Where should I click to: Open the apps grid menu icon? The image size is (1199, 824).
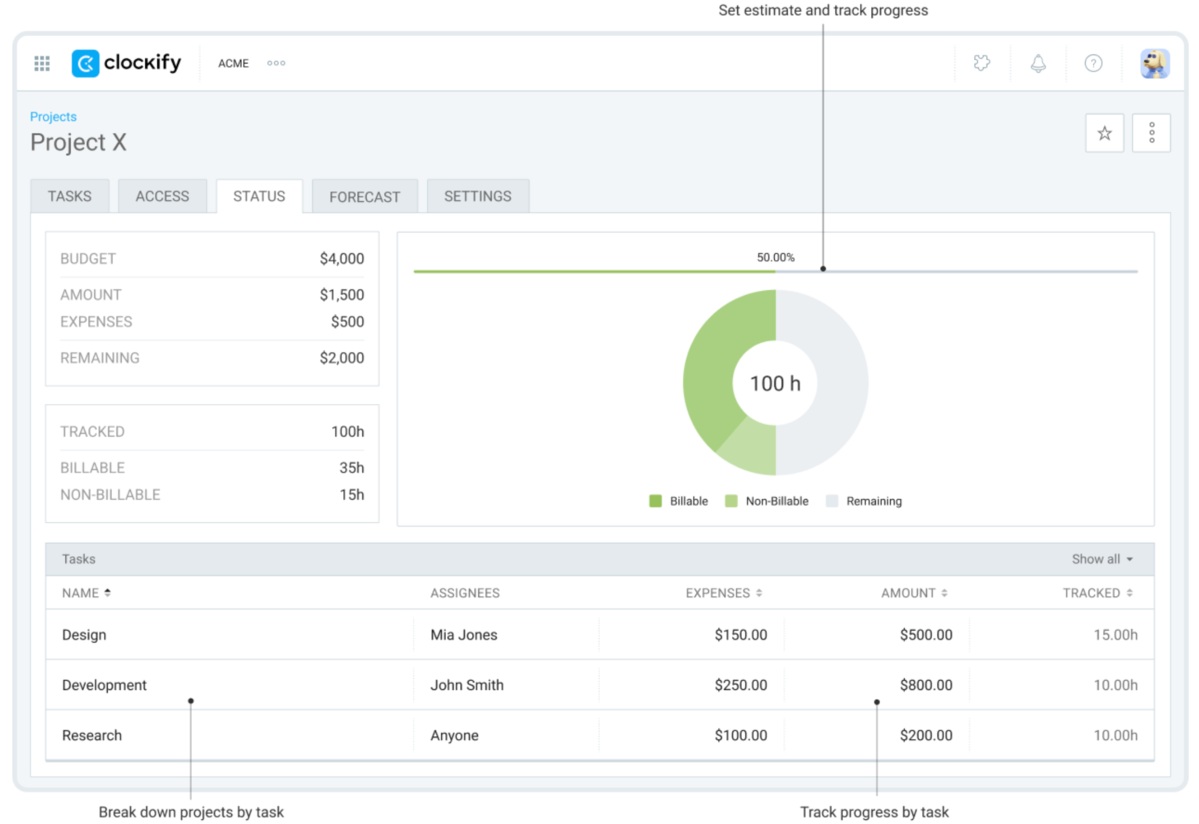click(x=42, y=63)
